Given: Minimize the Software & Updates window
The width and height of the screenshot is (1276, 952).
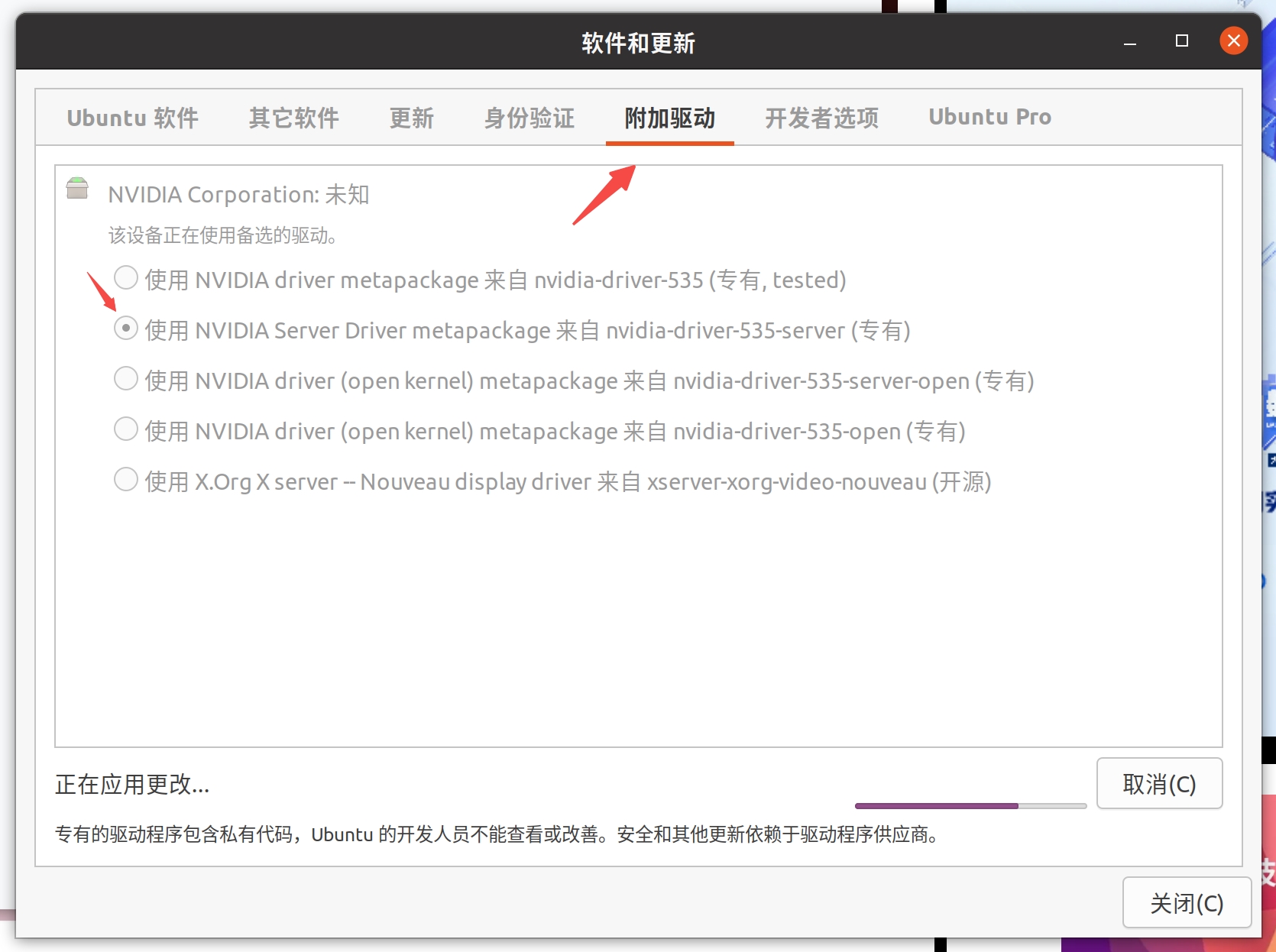Looking at the screenshot, I should click(x=1129, y=42).
